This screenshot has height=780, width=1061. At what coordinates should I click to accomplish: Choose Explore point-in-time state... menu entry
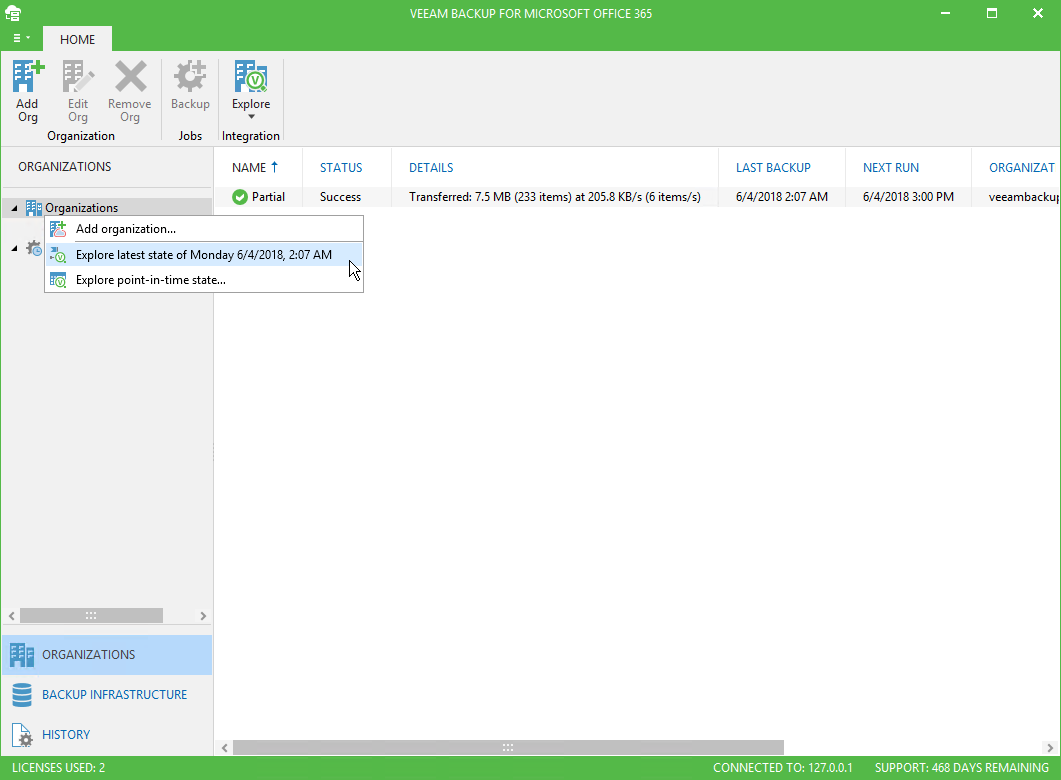click(x=204, y=280)
